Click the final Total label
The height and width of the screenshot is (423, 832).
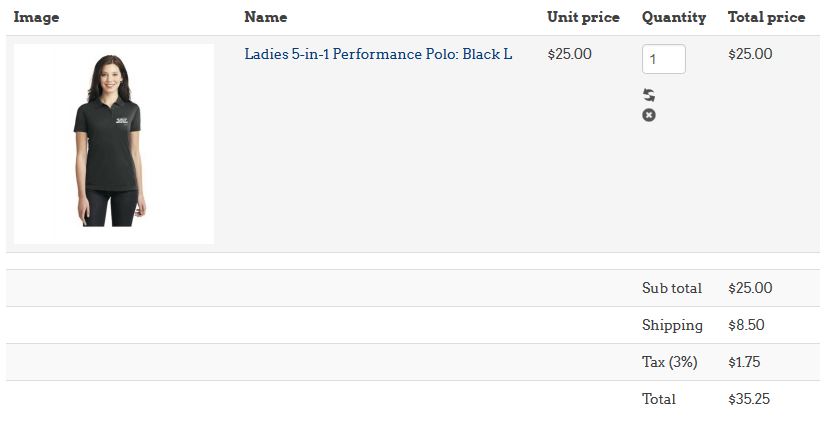point(658,399)
